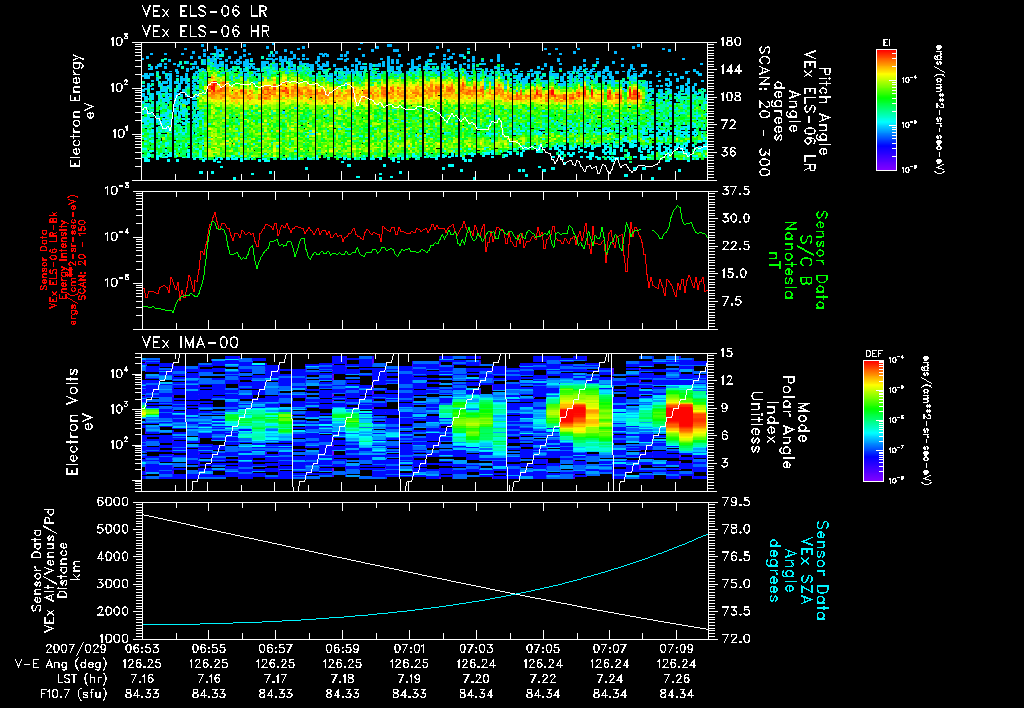Click the 79.5 SZA degrees tick label
Viewport: 1024px width, 708px height.
coord(735,502)
